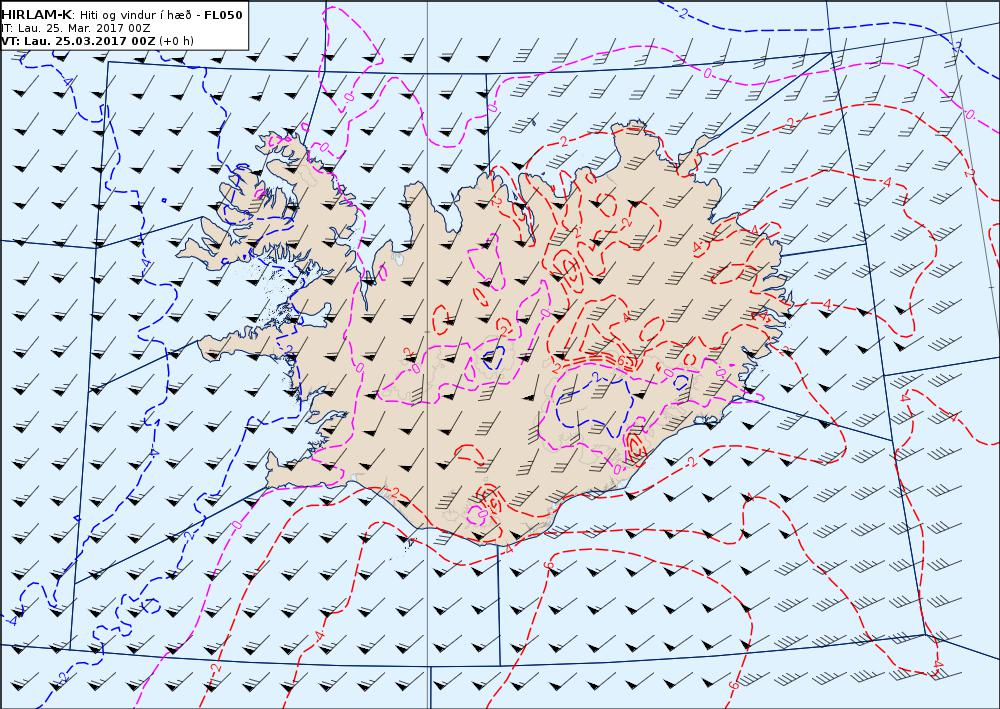The image size is (1000, 709).
Task: Select the 'IT: Lau. 25. Mar. 2017 00Z' line
Action: [76, 29]
